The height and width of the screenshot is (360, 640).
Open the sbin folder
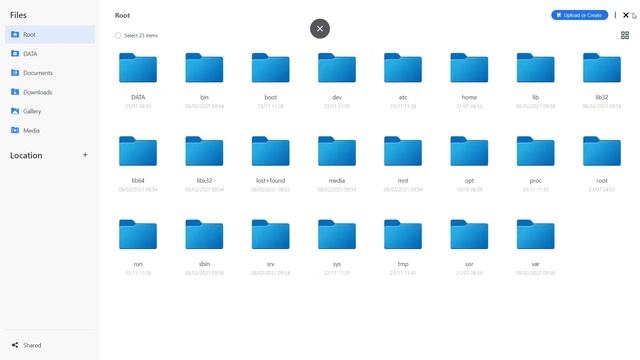point(204,234)
